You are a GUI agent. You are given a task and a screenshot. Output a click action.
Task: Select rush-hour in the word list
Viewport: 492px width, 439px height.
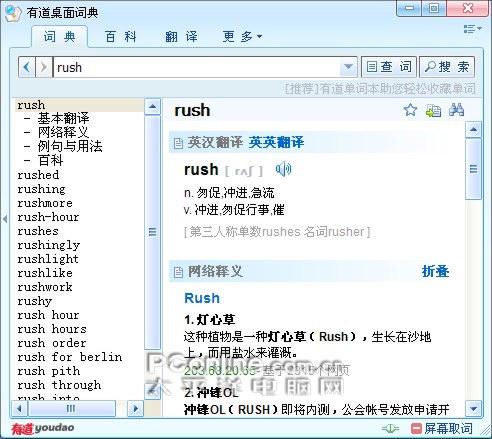pos(48,217)
